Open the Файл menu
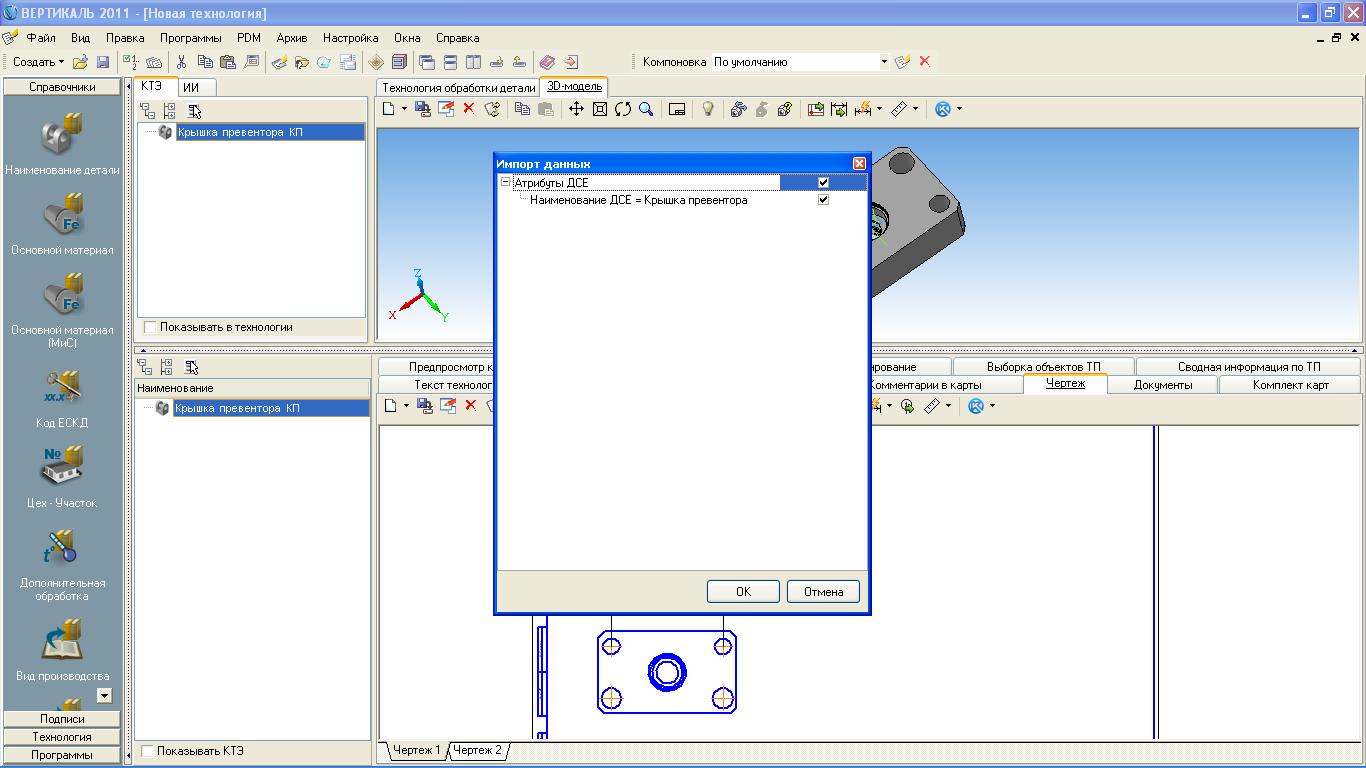This screenshot has height=768, width=1366. coord(41,38)
